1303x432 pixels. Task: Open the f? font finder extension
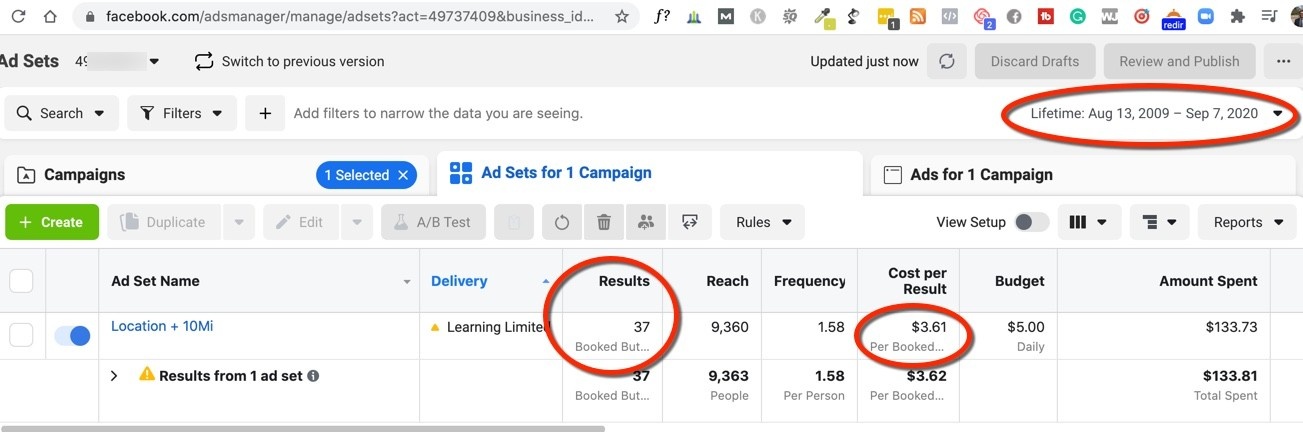(x=662, y=17)
